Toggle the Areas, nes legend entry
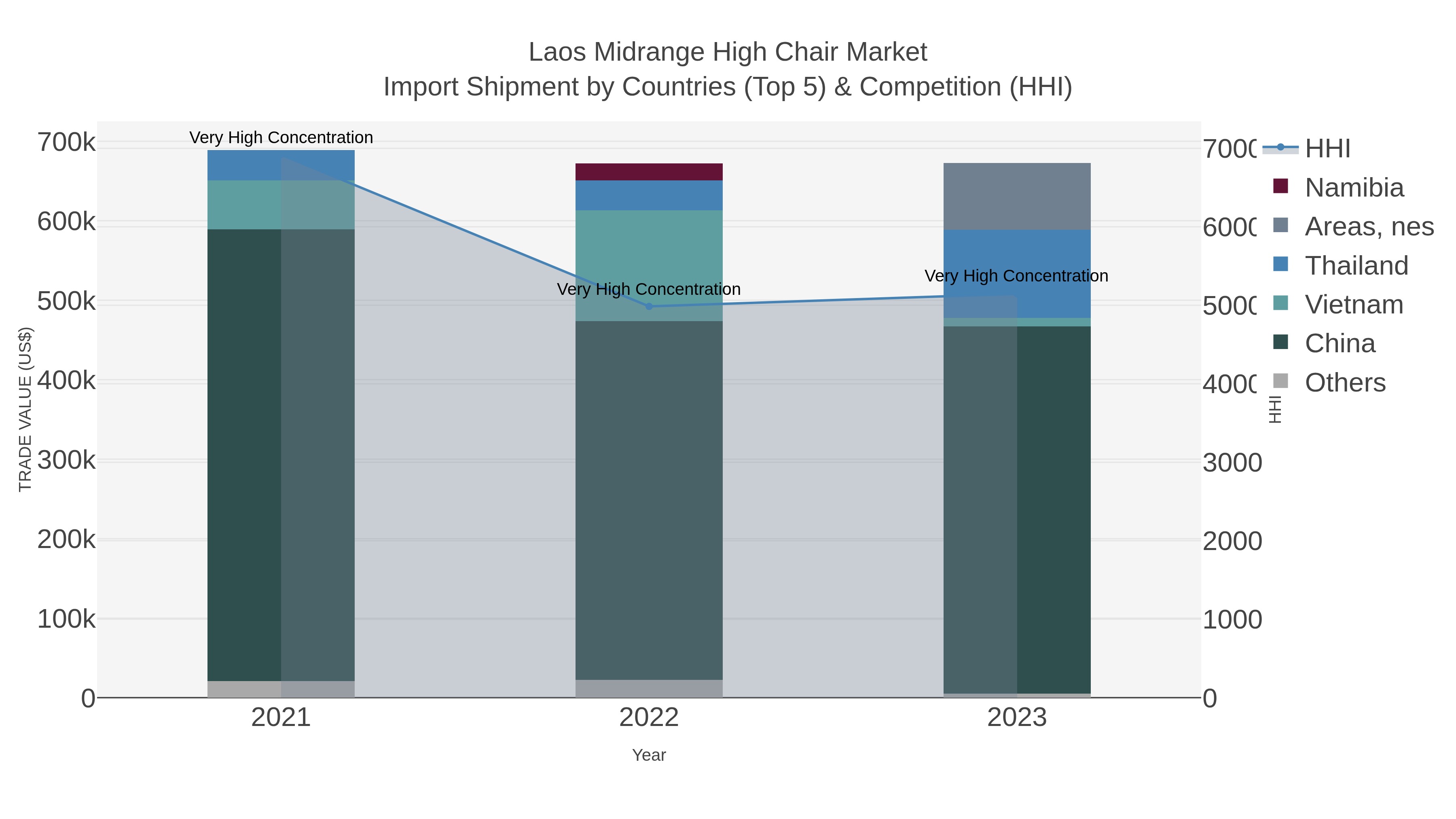This screenshot has height=819, width=1456. pos(1354,226)
